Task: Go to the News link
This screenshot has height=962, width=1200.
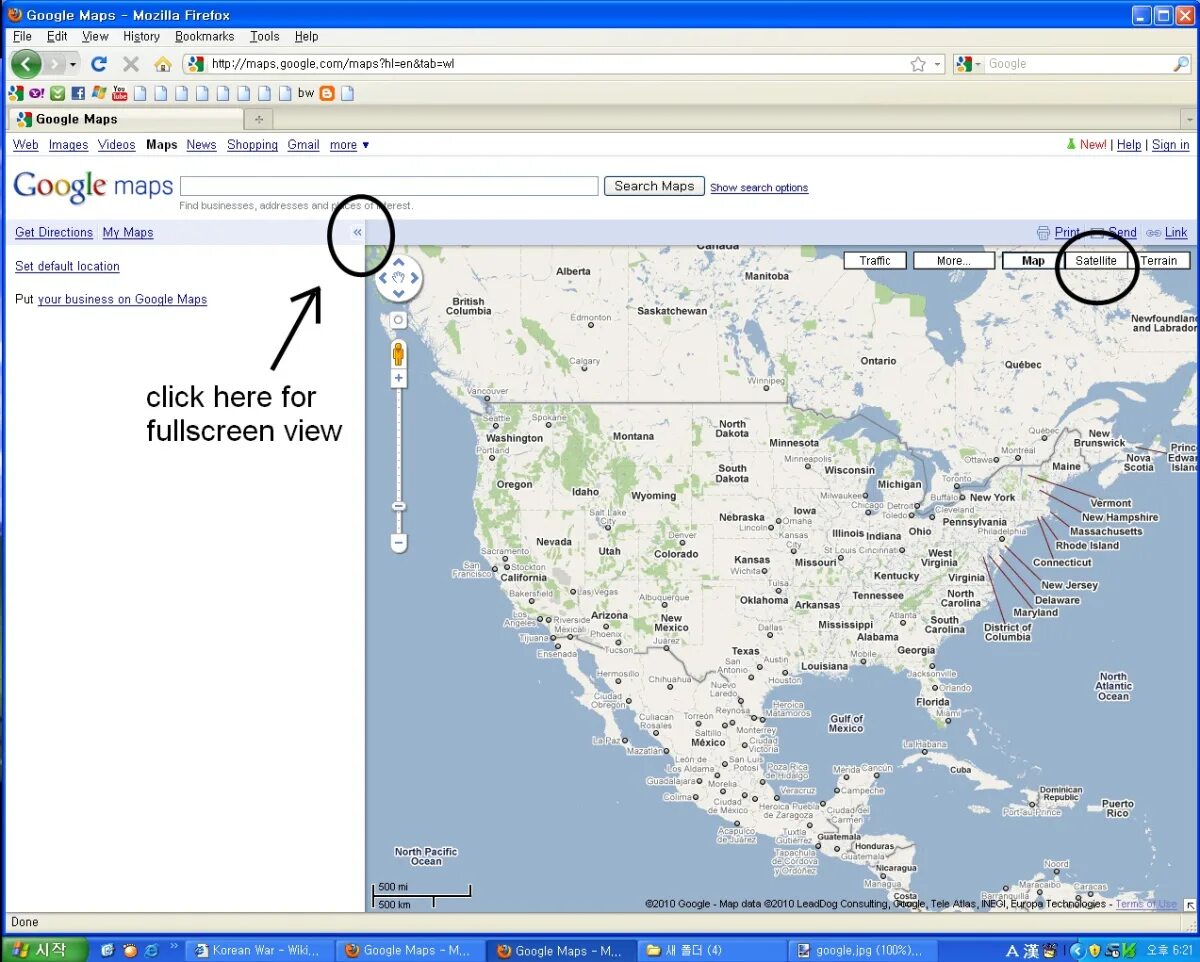Action: pyautogui.click(x=201, y=145)
